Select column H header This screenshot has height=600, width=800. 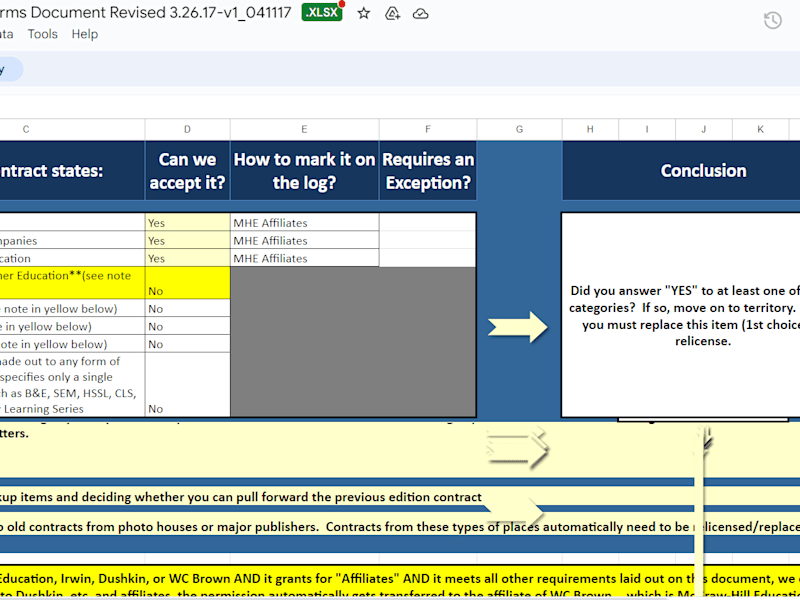tap(590, 130)
